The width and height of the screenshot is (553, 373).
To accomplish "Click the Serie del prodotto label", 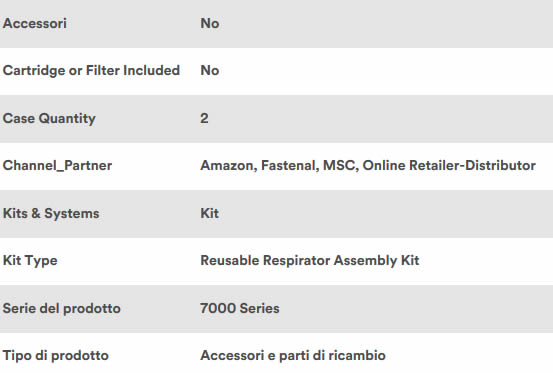I will coord(62,308).
